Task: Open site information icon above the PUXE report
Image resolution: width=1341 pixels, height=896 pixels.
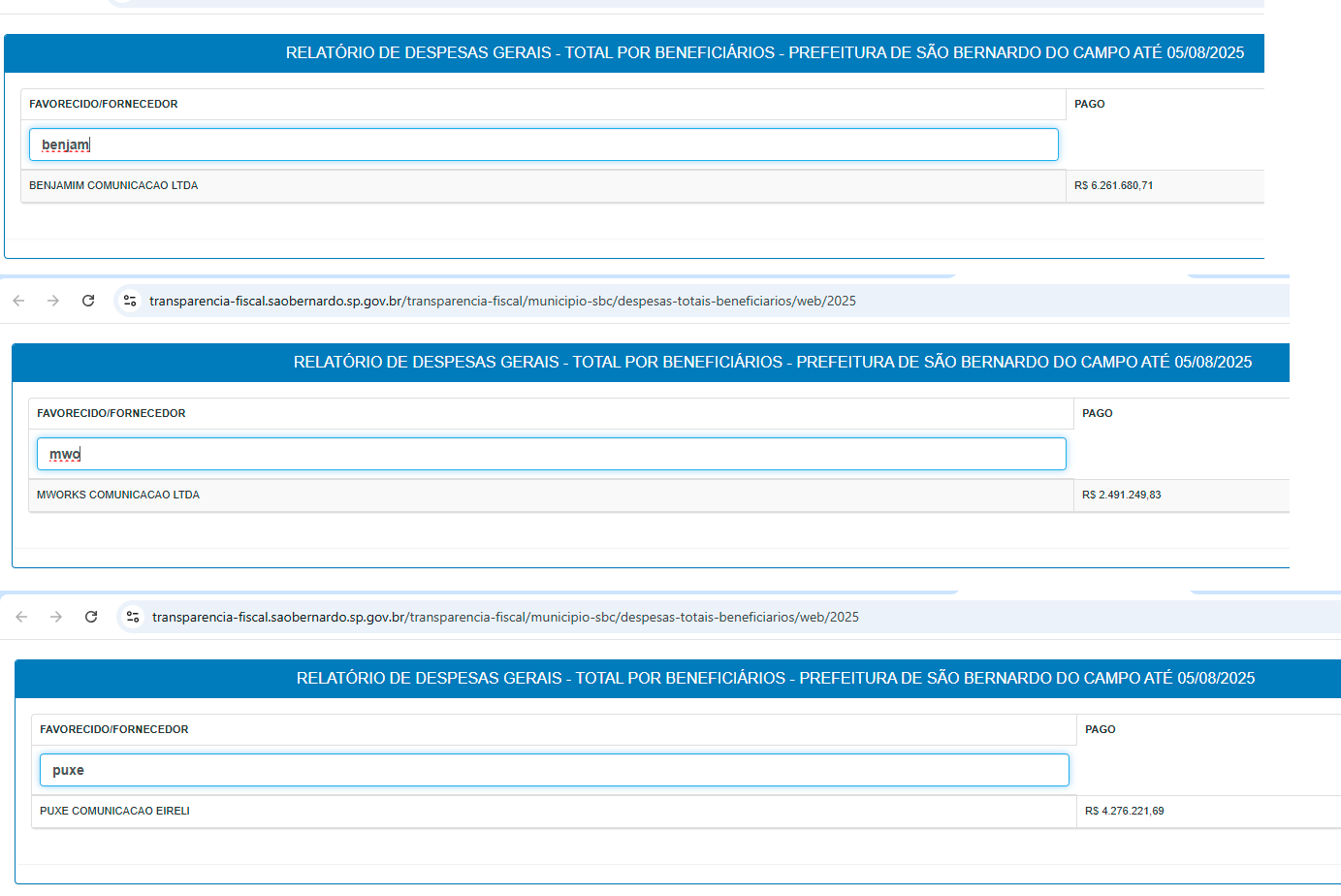Action: click(x=133, y=617)
